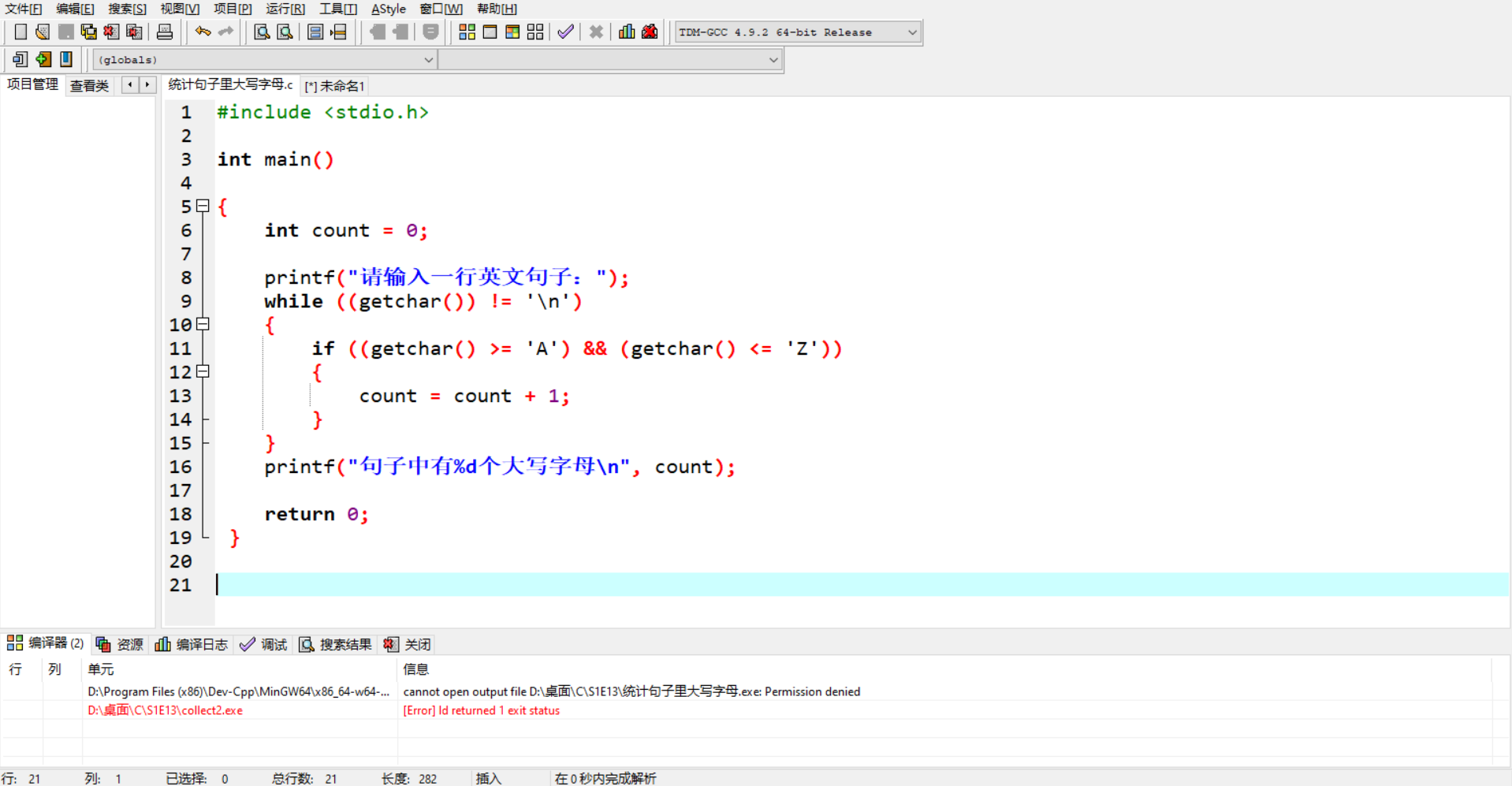Screen dimensions: 1512x786
Task: Open the 搜索[S] menu
Action: tap(128, 9)
